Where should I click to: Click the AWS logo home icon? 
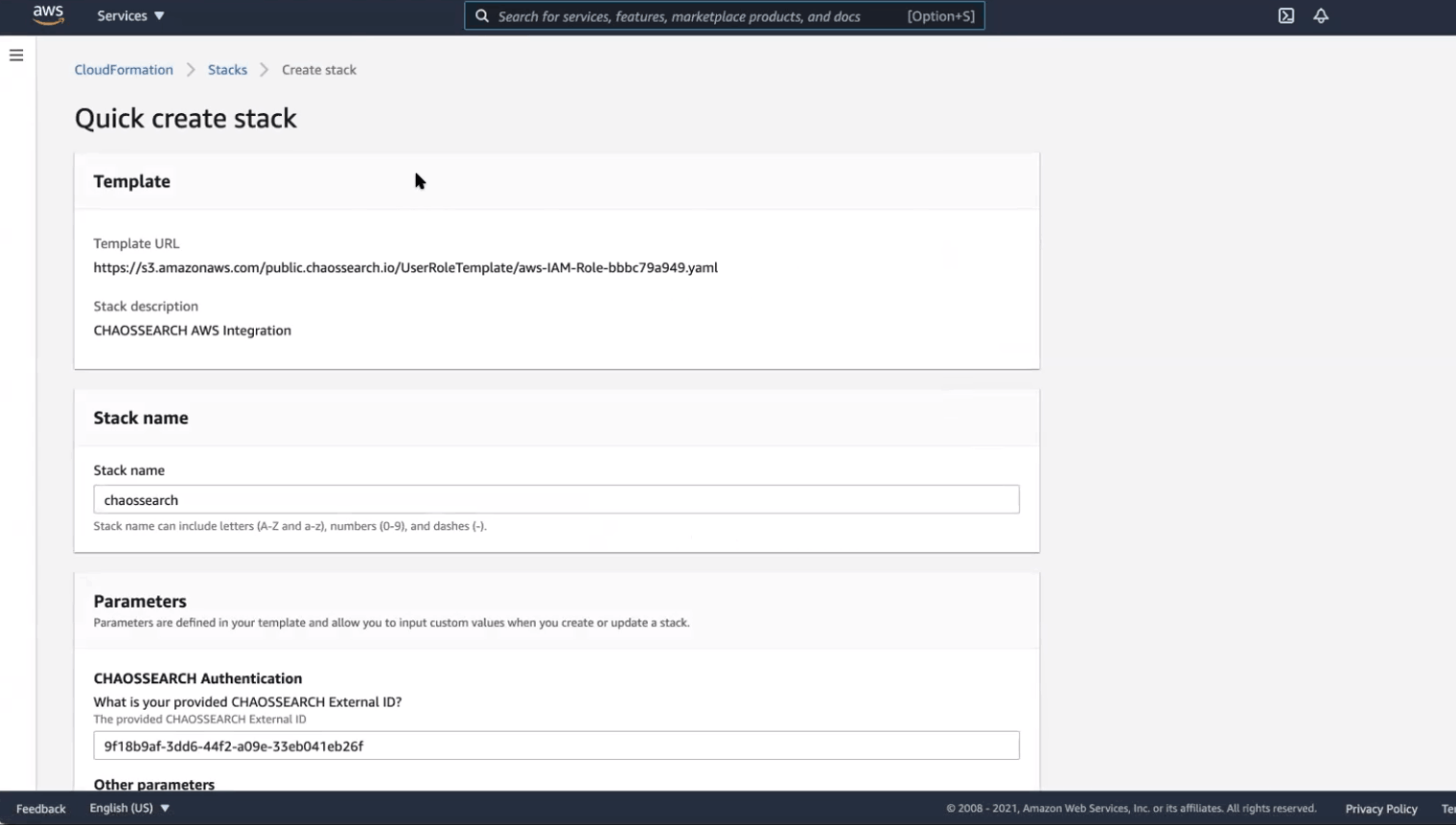48,14
